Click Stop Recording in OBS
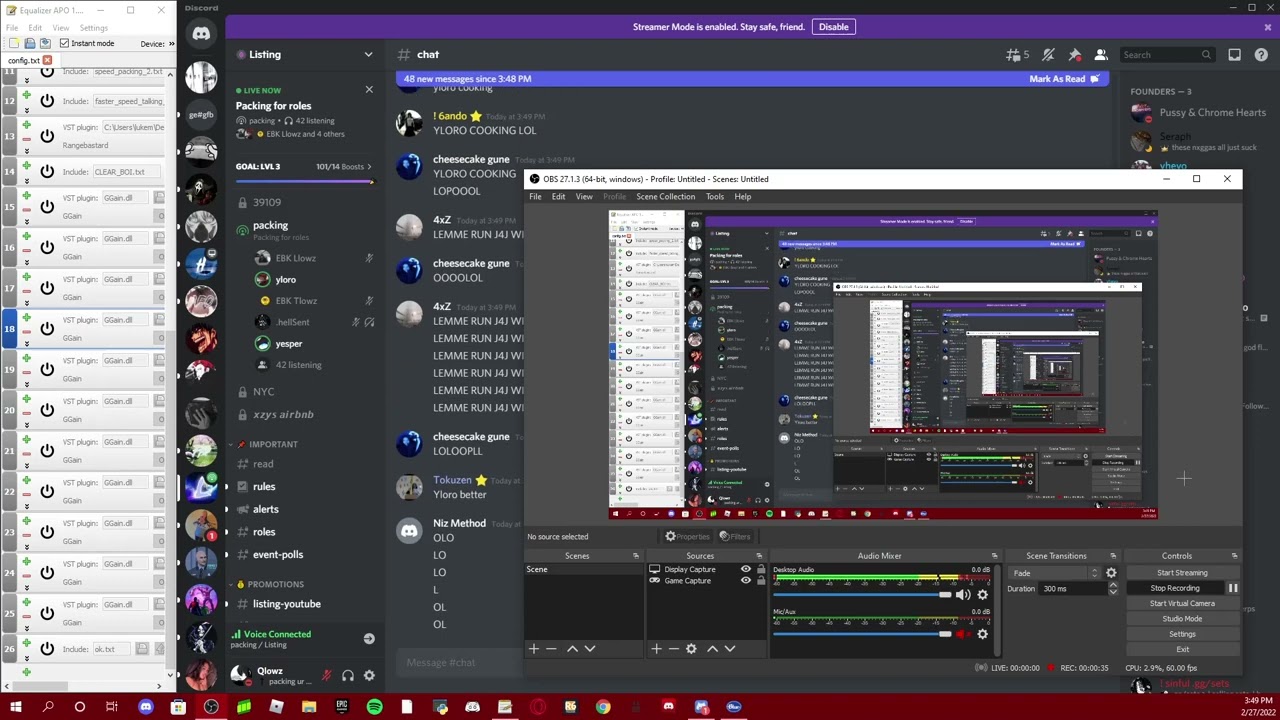The image size is (1280, 720). [1175, 588]
